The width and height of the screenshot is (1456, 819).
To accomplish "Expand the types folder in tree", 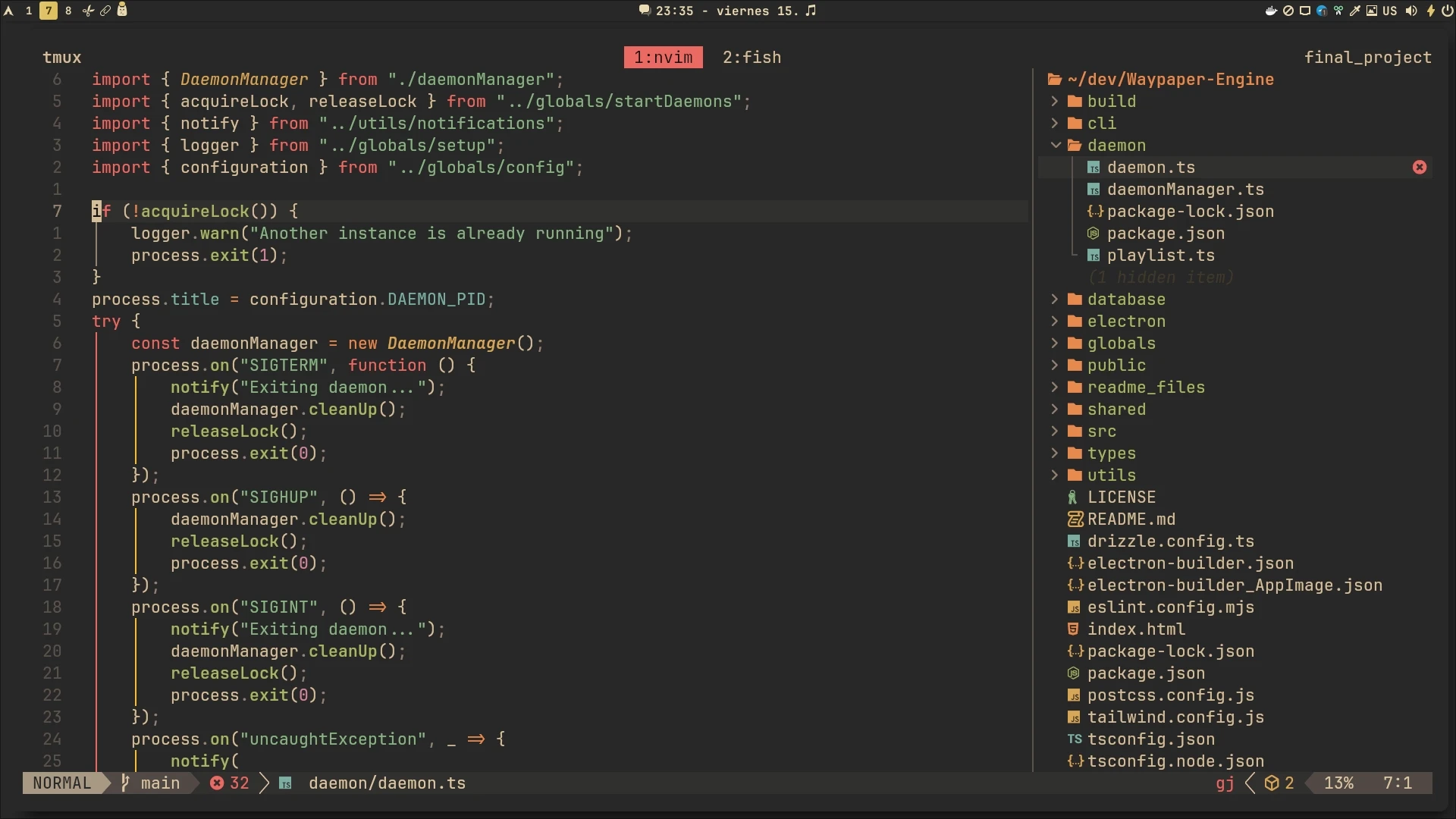I will pyautogui.click(x=1112, y=453).
